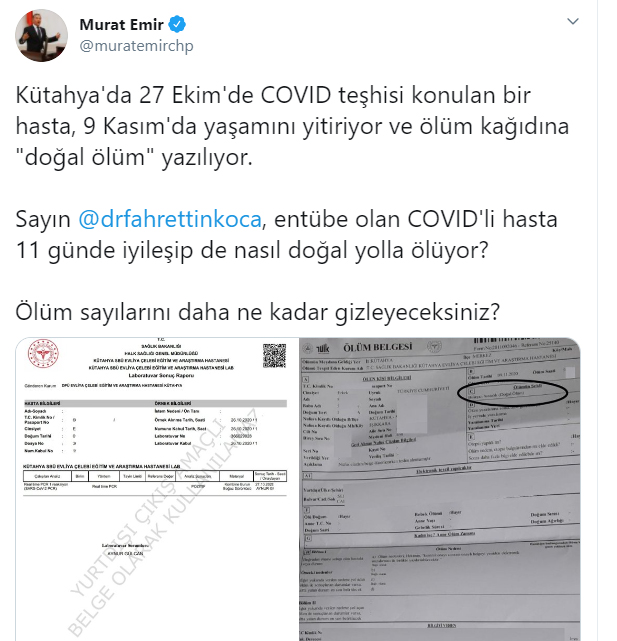The width and height of the screenshot is (617, 641).
Task: Open the @drfahrettinkoca mention
Action: (x=170, y=219)
